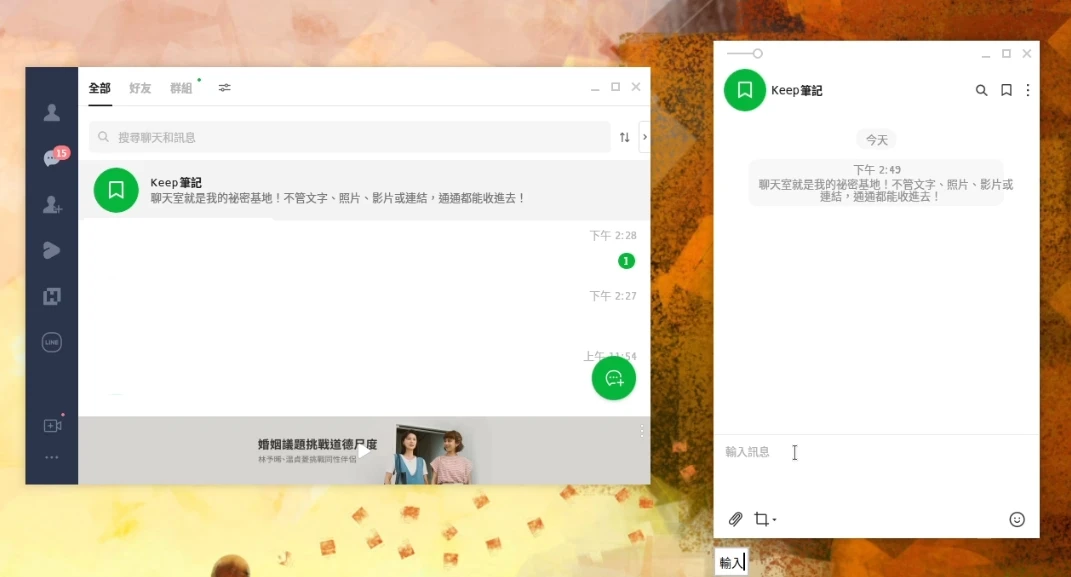Open the OpenChat square sidebar icon

[x=52, y=296]
